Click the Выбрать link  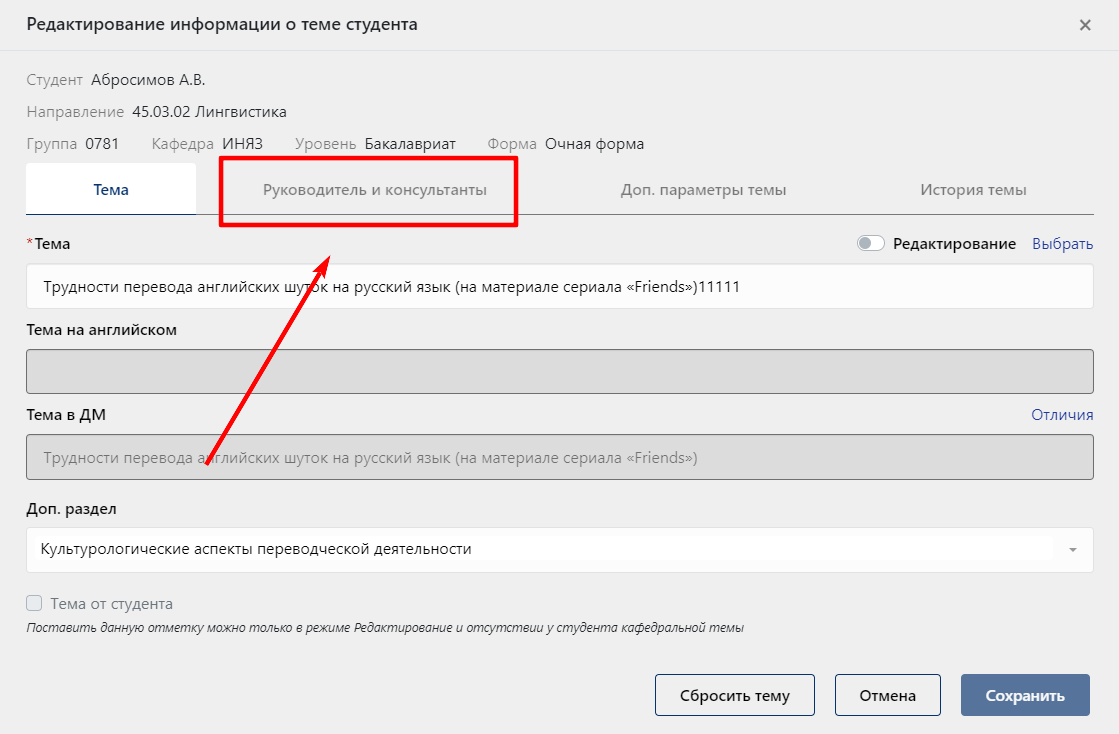(x=1062, y=243)
